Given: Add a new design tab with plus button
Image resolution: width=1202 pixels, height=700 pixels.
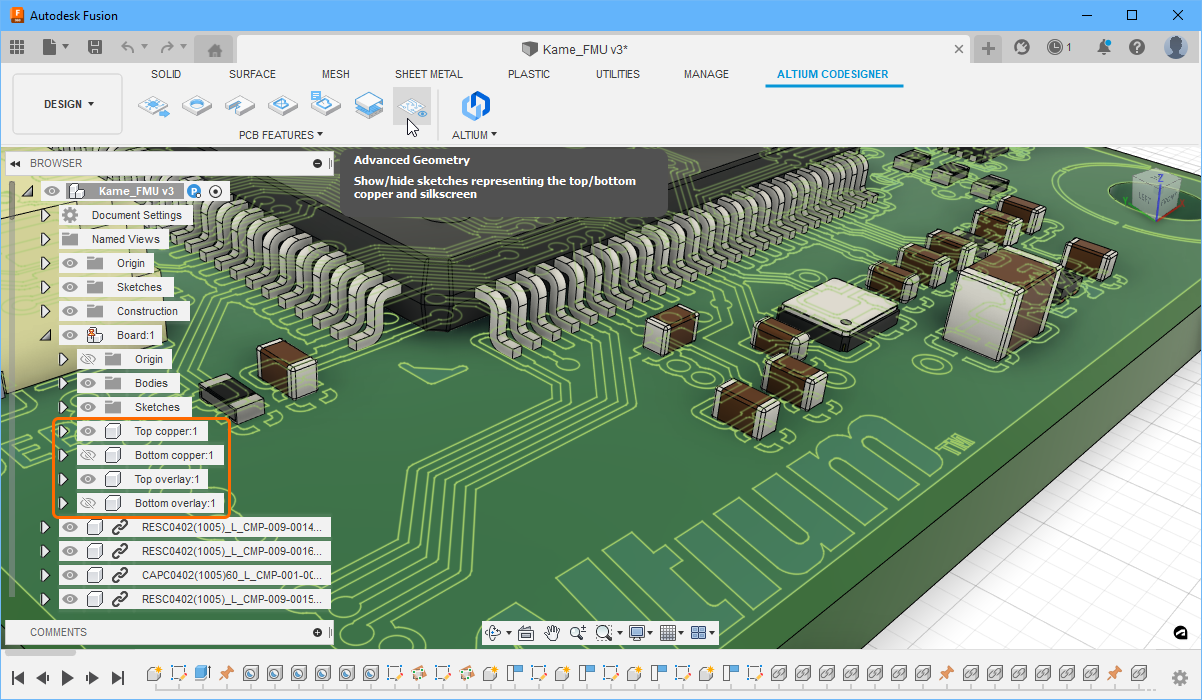Looking at the screenshot, I should [x=988, y=48].
